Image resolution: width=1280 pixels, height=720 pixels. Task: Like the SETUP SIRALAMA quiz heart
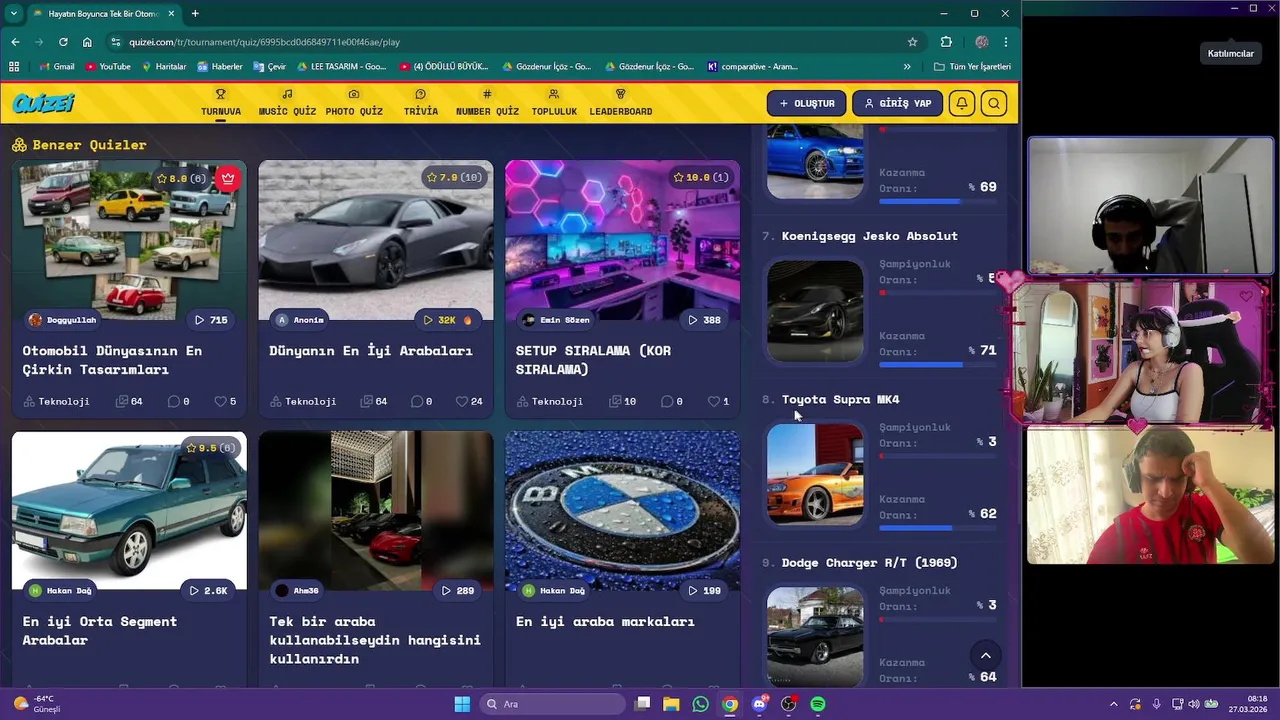tap(718, 401)
